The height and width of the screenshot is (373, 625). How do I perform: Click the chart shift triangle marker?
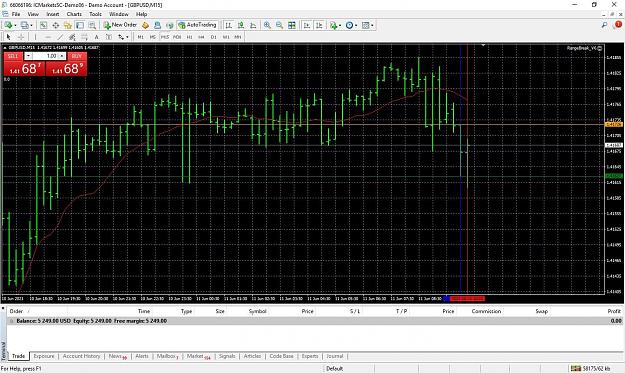tap(483, 46)
